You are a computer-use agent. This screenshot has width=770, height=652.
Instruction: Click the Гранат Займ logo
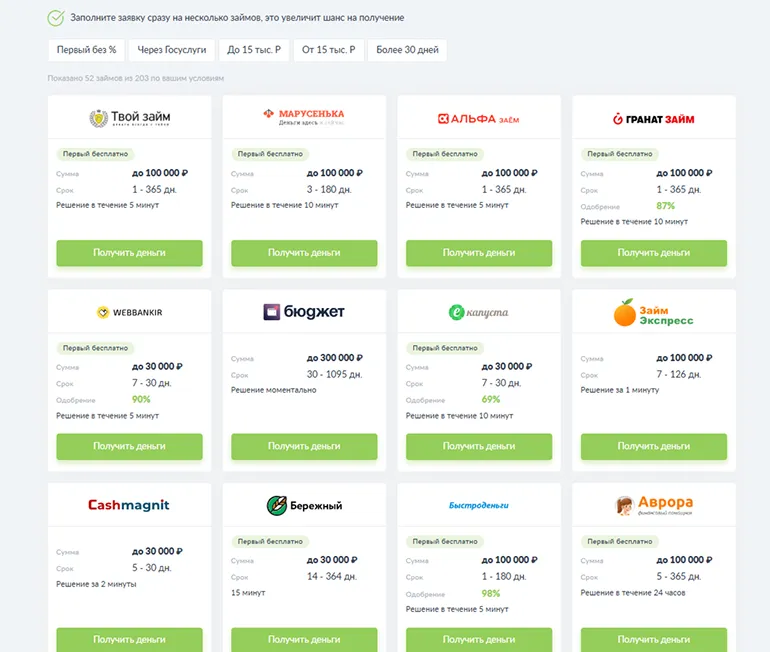click(653, 119)
